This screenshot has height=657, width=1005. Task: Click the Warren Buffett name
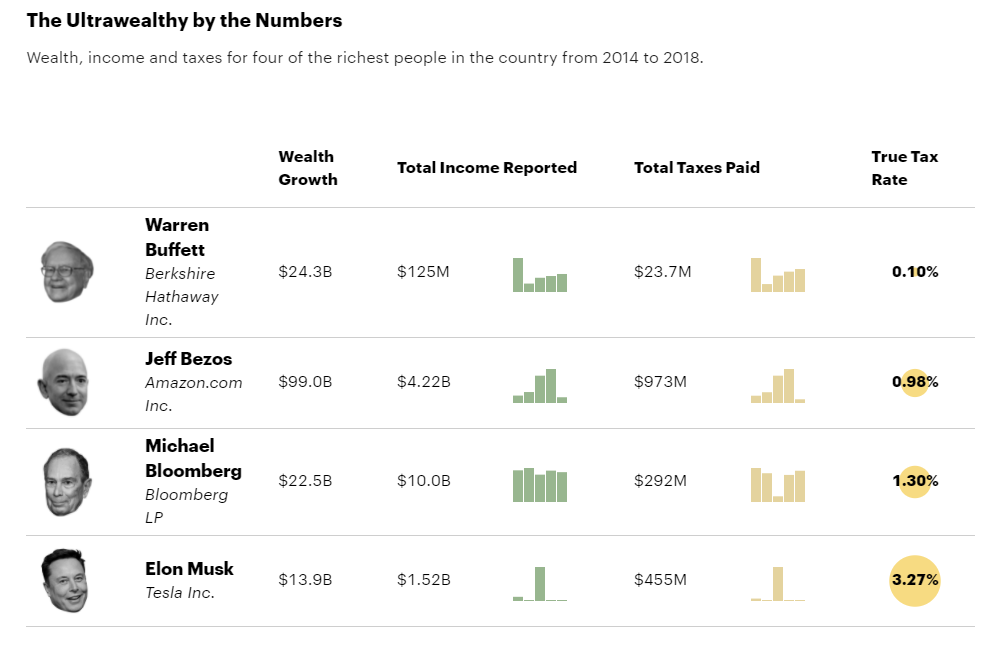pos(177,237)
